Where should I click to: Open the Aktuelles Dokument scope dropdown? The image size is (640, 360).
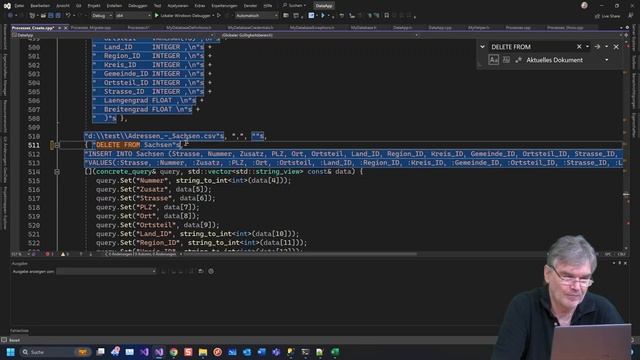567,60
